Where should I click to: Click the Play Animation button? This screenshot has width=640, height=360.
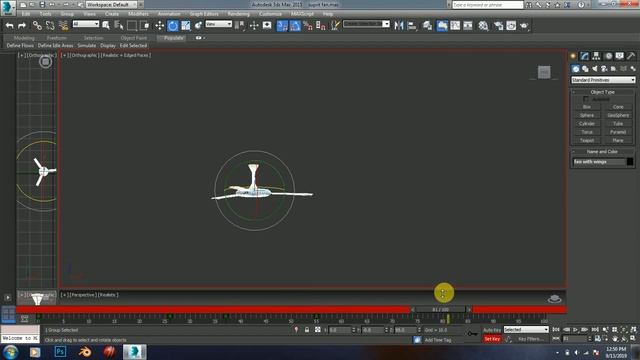coord(576,329)
